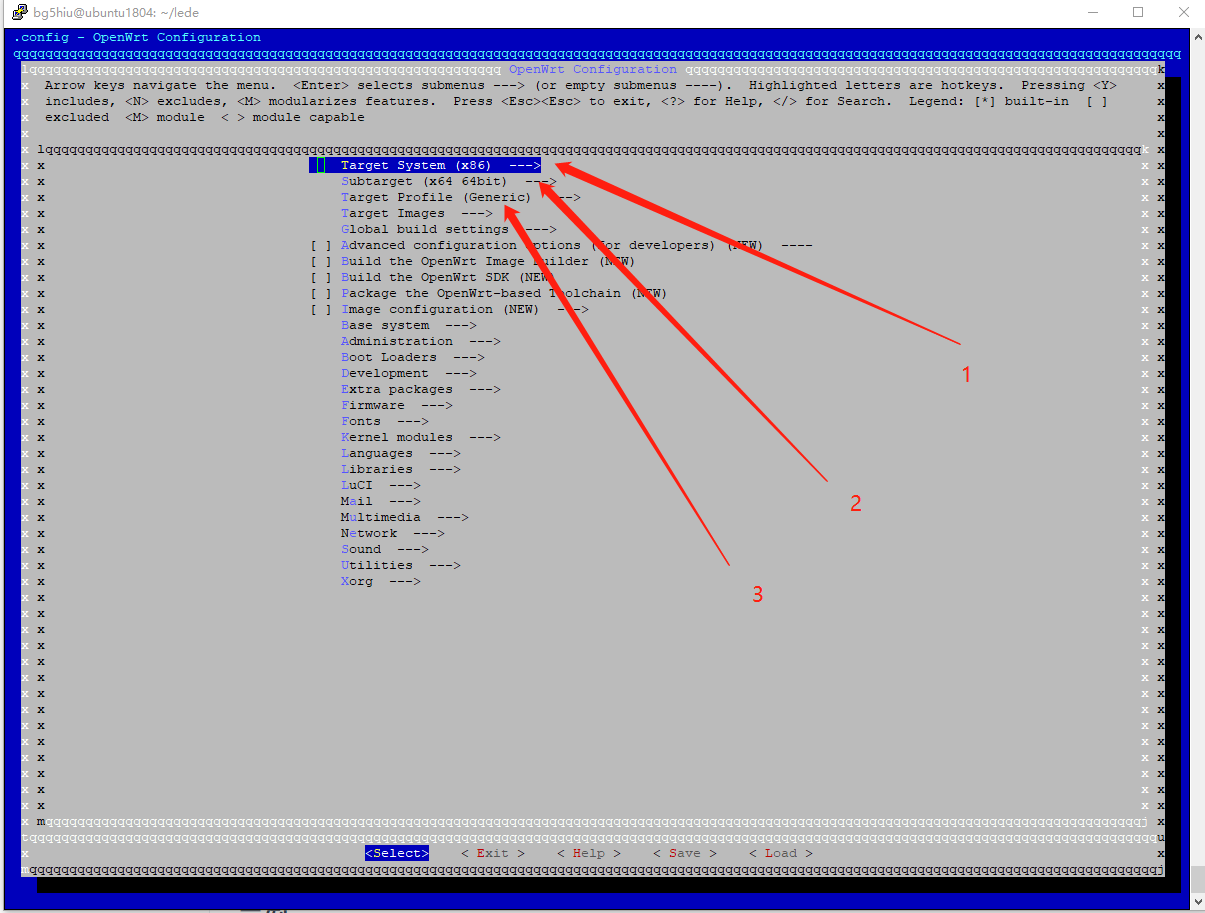
Task: Click the PuTTY icon in title bar
Action: (18, 13)
